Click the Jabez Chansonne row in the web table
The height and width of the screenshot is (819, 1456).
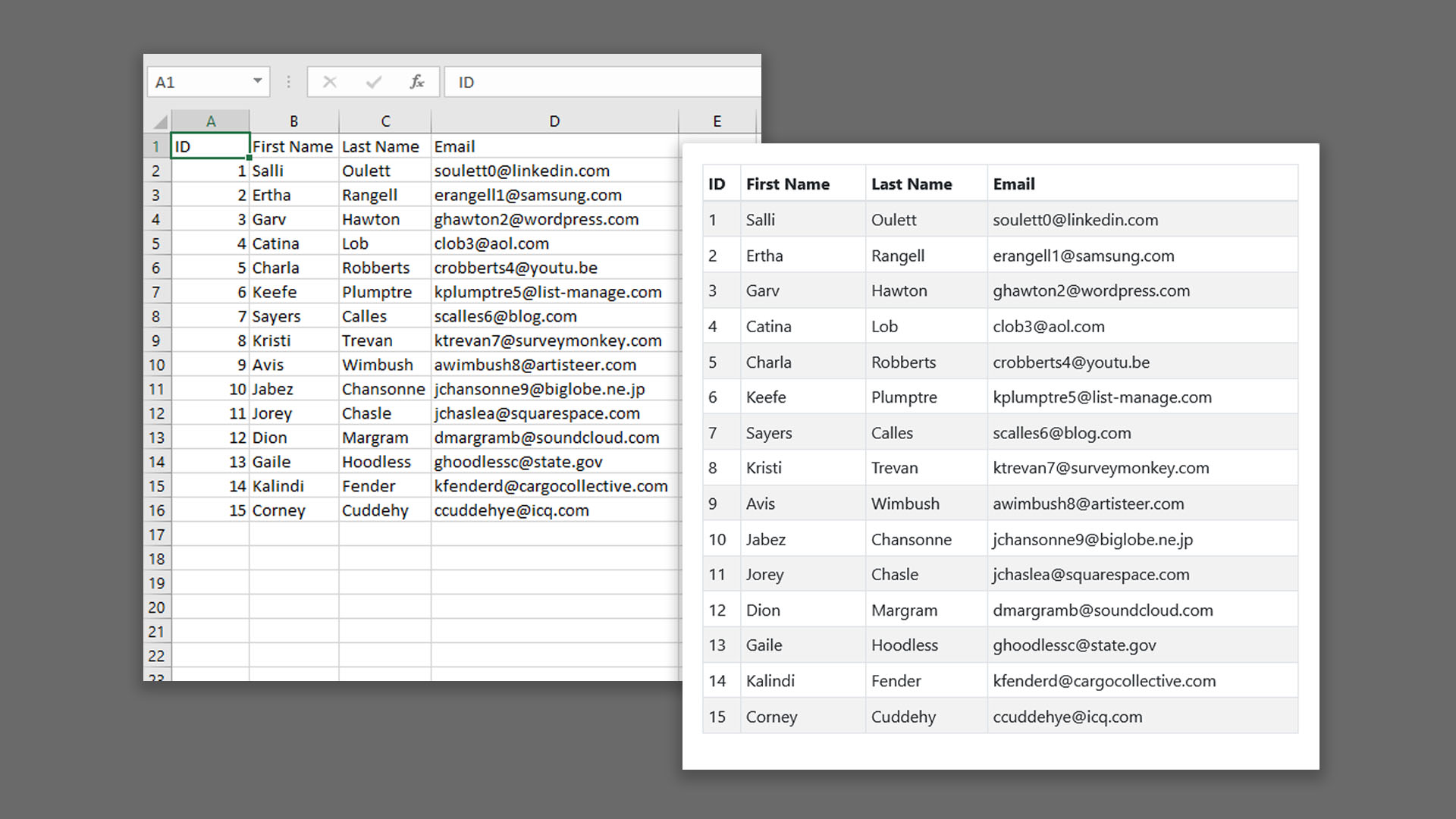(910, 538)
